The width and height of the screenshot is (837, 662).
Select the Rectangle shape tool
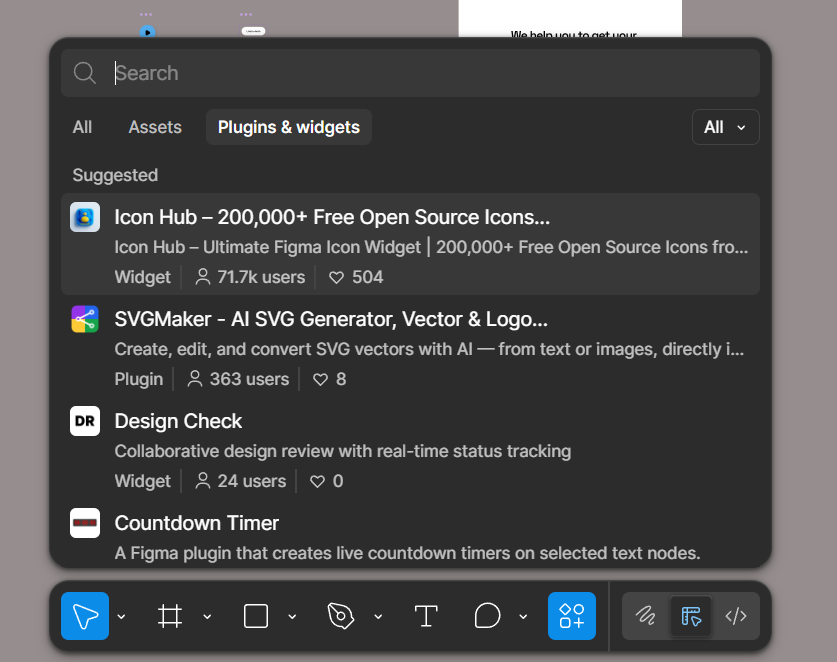tap(256, 616)
